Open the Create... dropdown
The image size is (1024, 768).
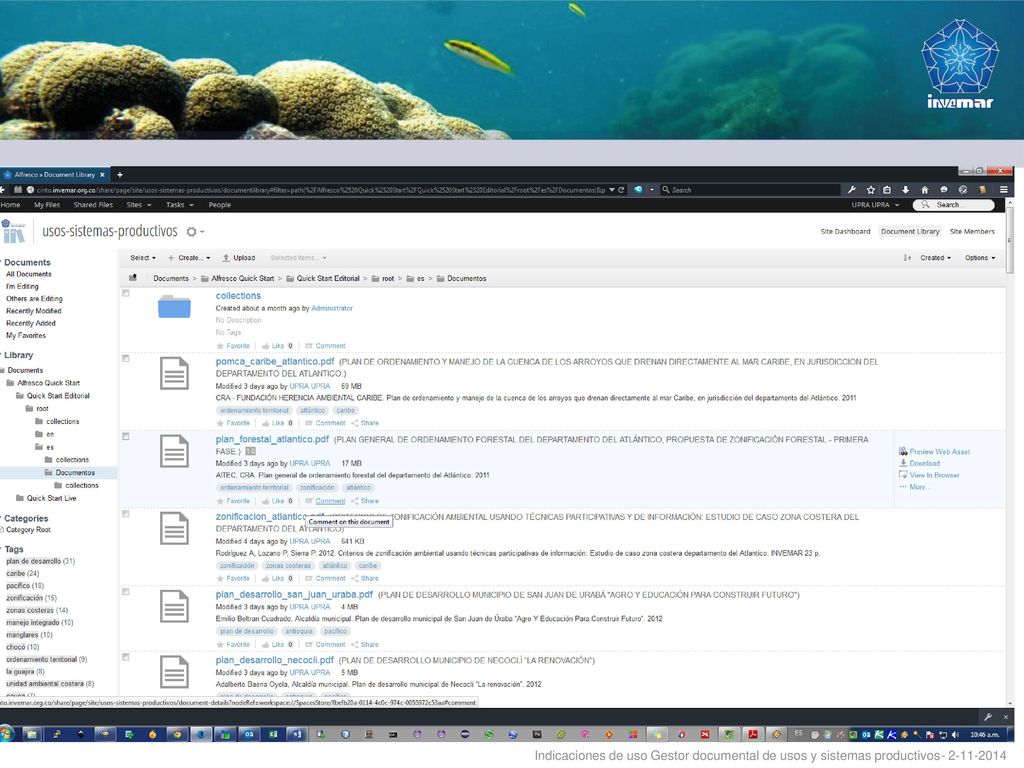coord(189,258)
